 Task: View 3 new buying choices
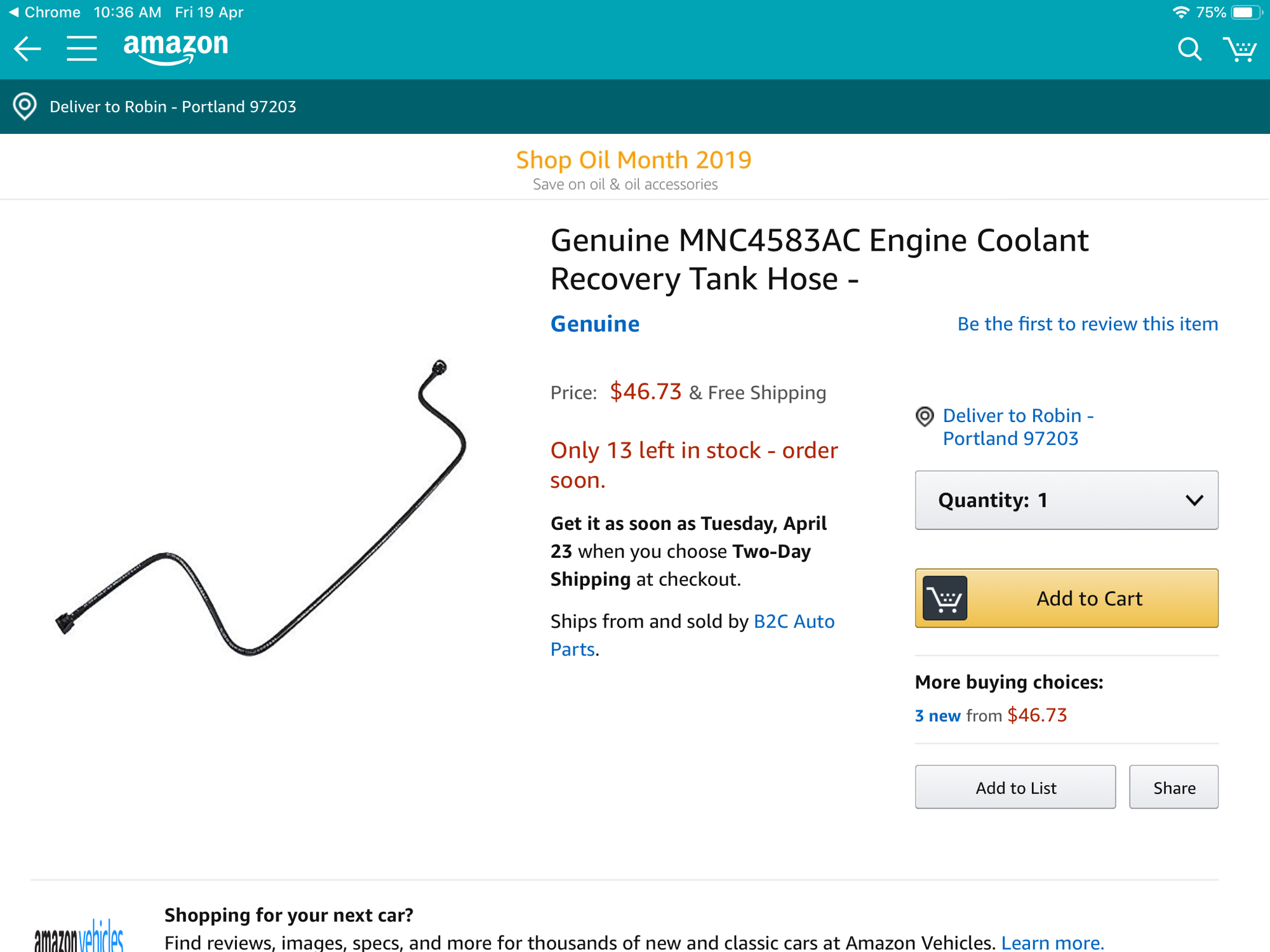tap(937, 716)
